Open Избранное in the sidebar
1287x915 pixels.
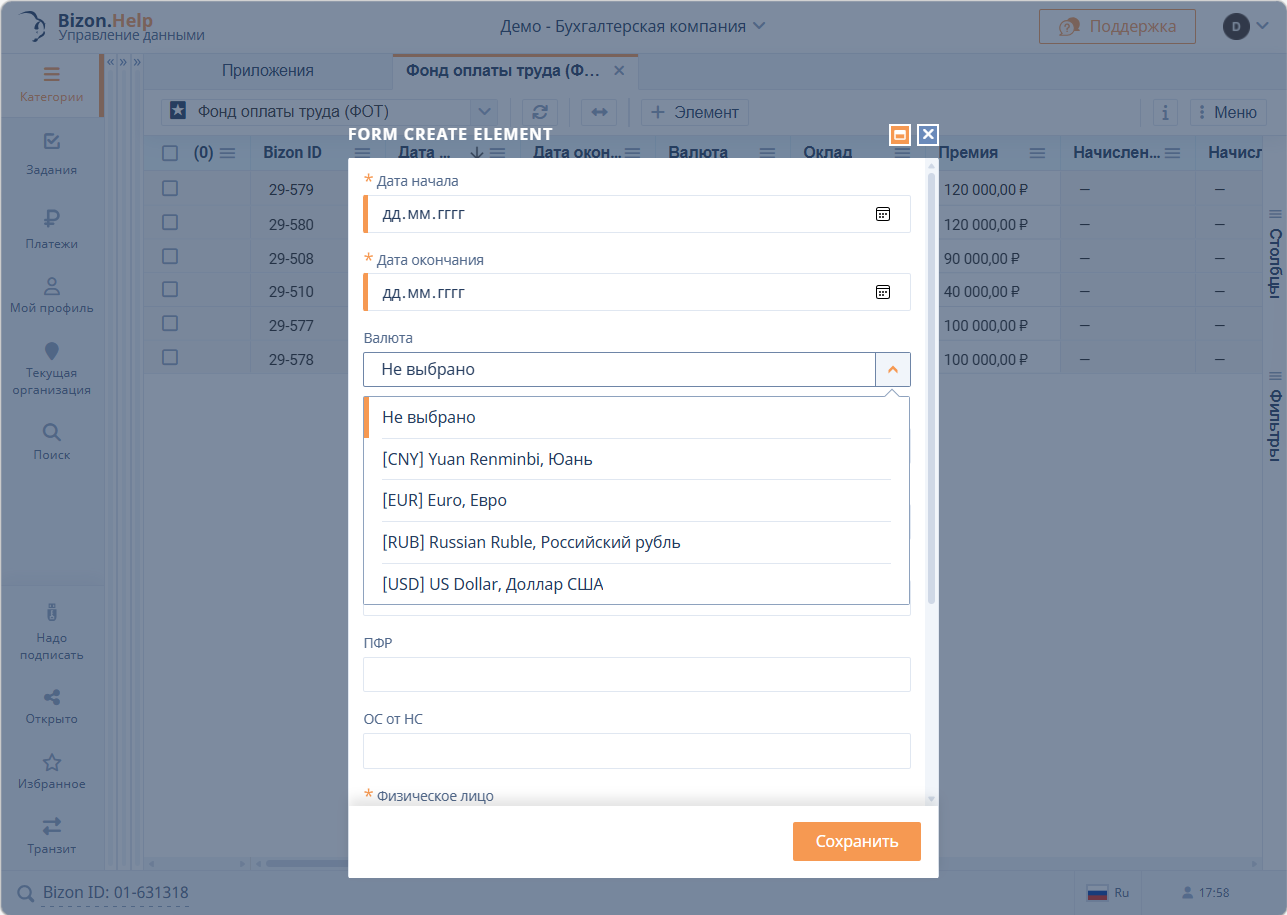[x=52, y=770]
